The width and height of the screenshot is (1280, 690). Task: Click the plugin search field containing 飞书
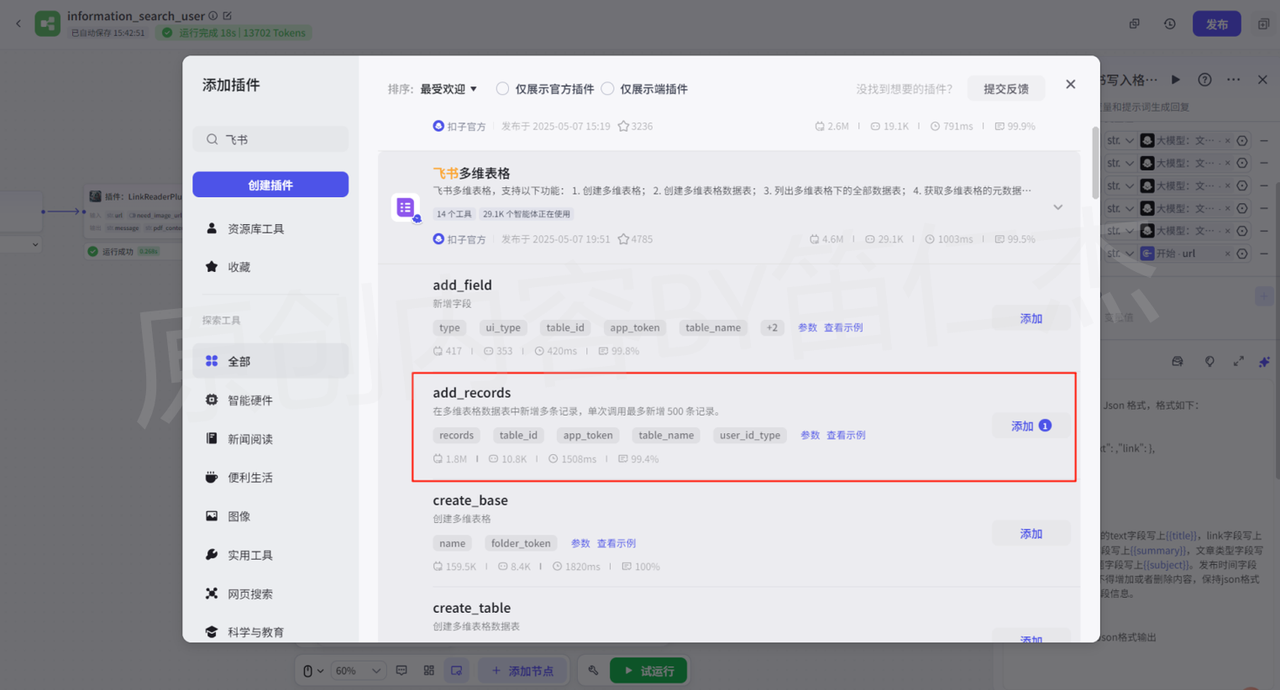(270, 140)
